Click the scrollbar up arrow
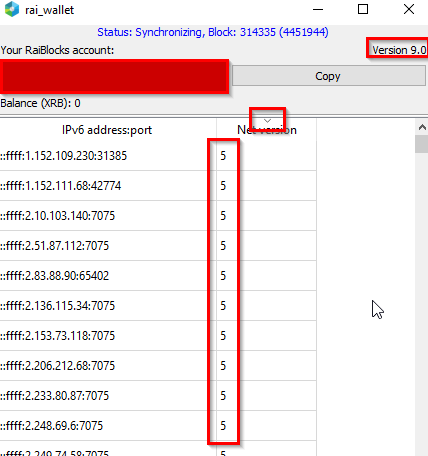428x456 pixels. coord(422,127)
